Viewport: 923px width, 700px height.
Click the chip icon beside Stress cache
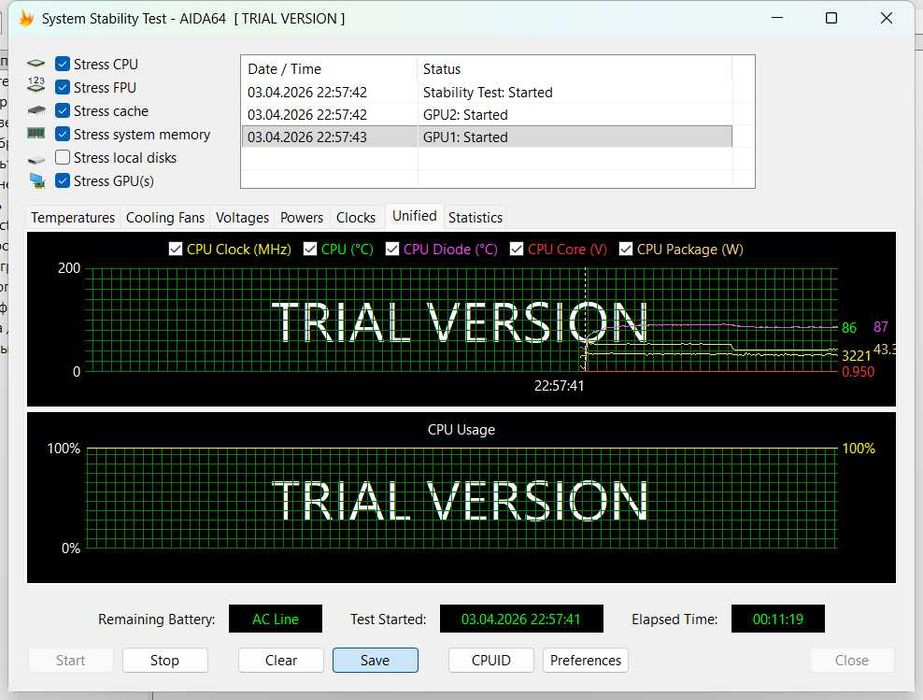point(36,110)
